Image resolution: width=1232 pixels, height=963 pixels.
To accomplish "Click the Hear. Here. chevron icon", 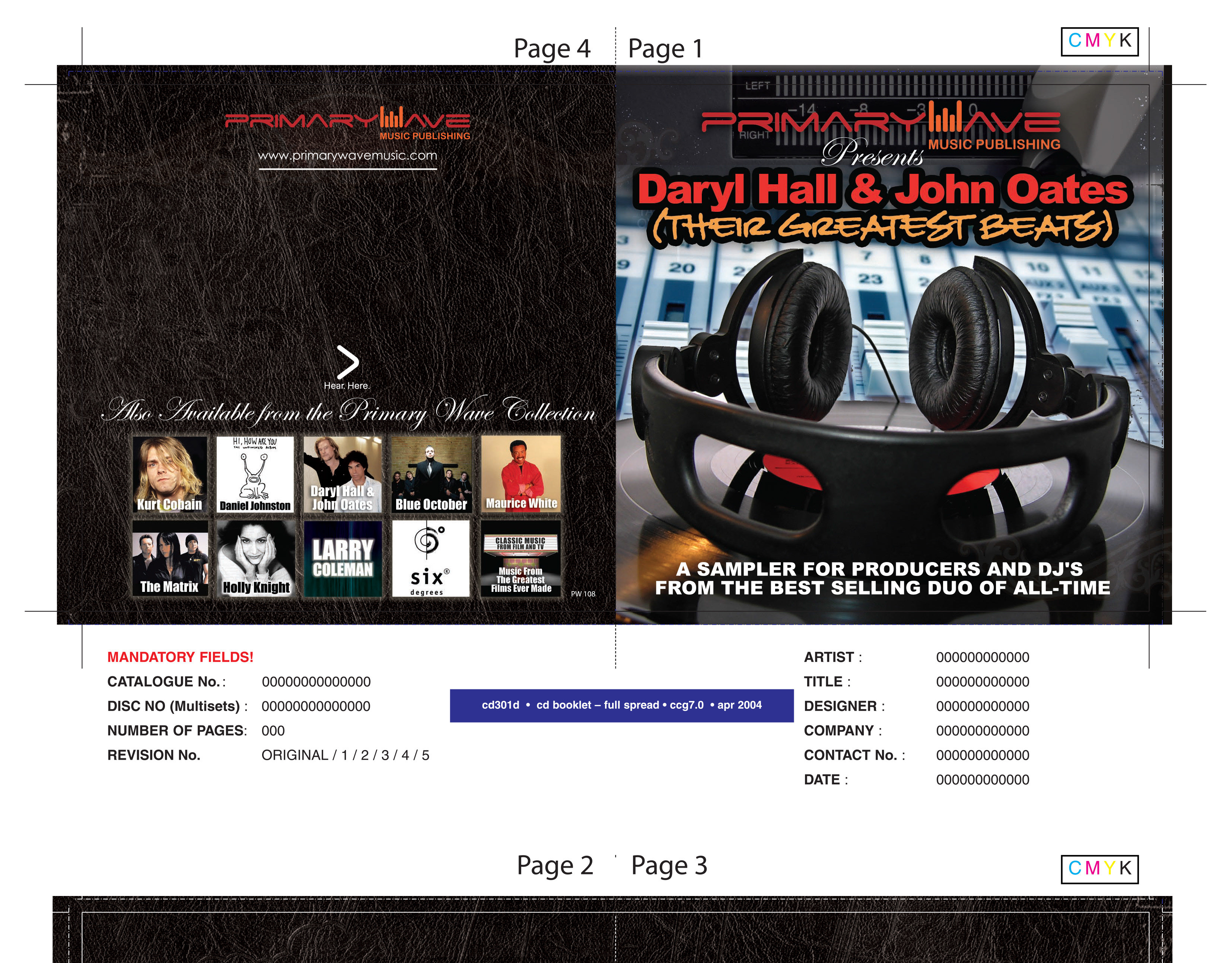I will [347, 361].
